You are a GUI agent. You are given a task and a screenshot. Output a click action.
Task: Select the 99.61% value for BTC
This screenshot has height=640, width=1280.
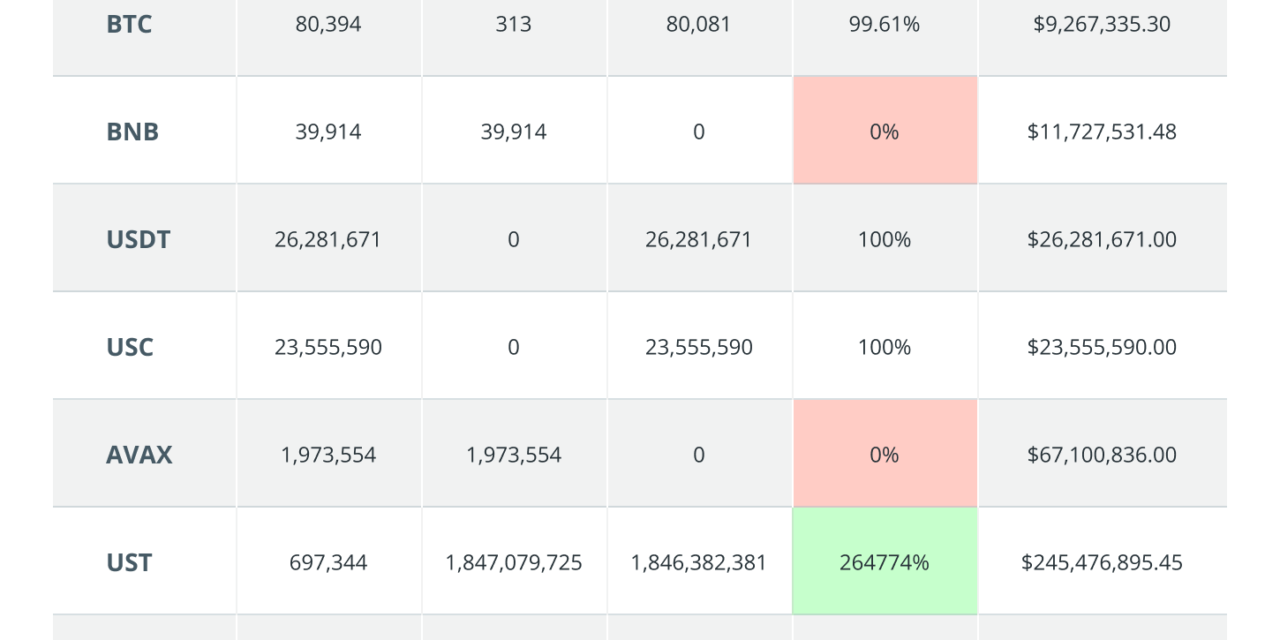point(885,24)
